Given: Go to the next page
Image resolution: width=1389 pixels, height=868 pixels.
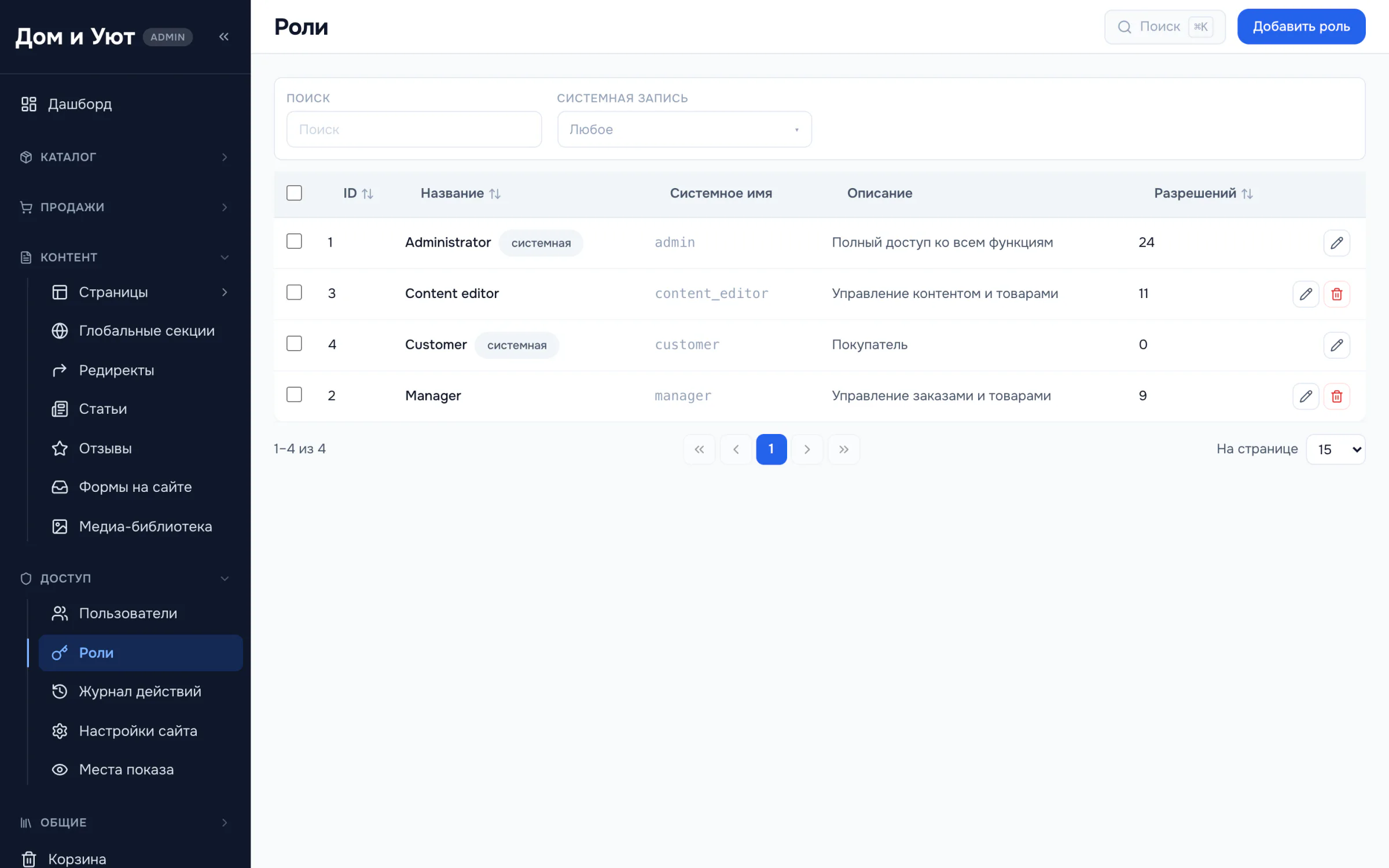Looking at the screenshot, I should [x=807, y=449].
